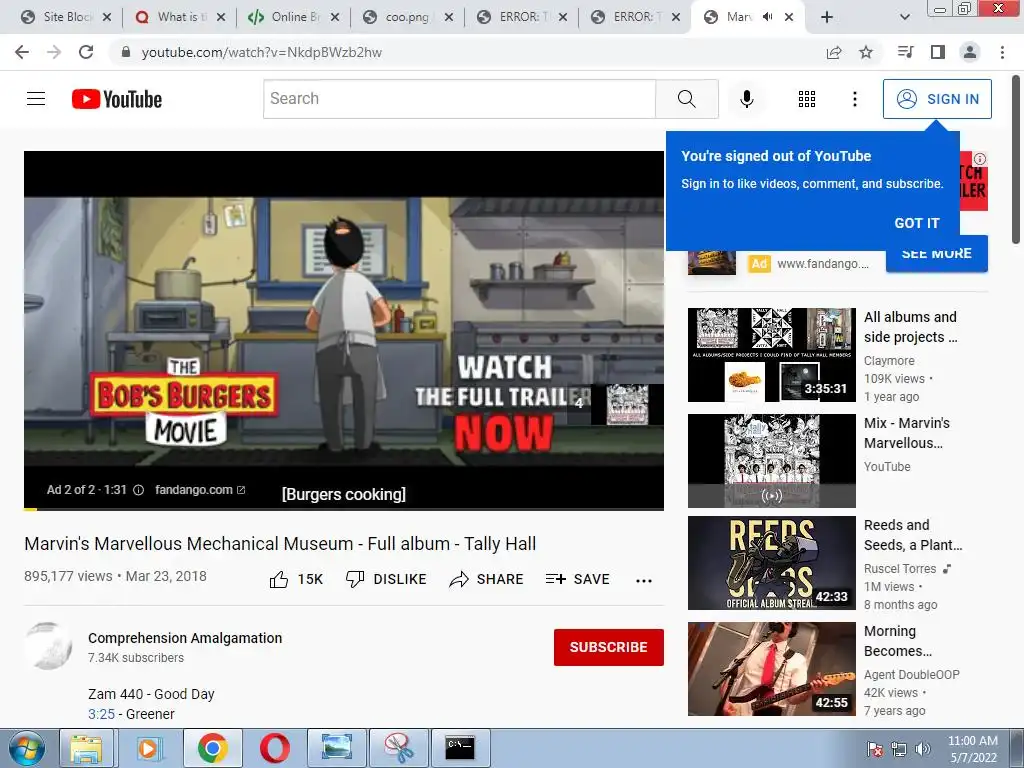Subscribe to Comprehension Amalgamation

coord(609,647)
